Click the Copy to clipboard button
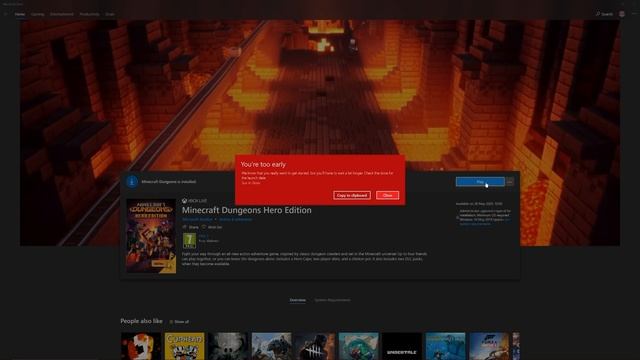640x360 pixels. coord(352,195)
